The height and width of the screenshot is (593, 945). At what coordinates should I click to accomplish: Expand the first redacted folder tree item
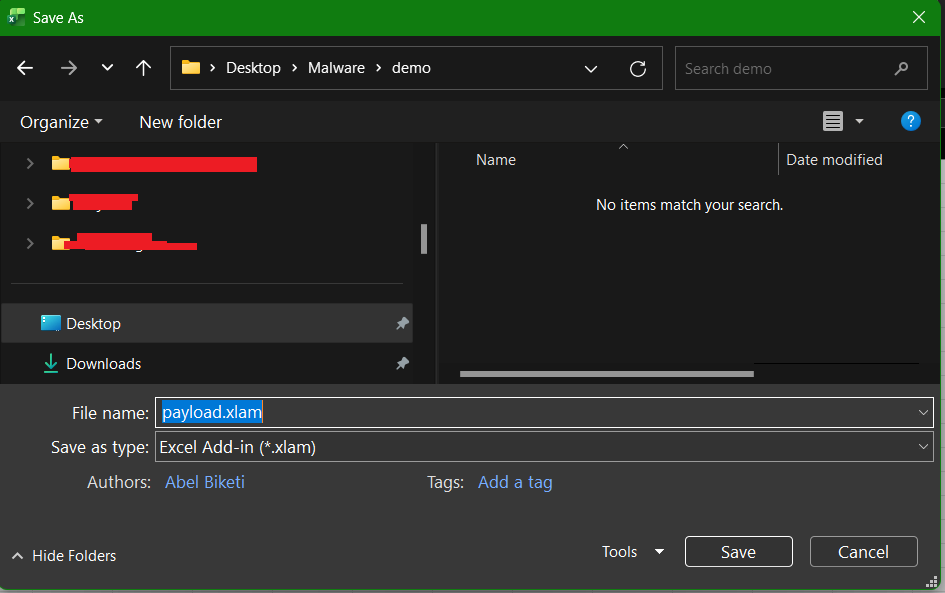(x=30, y=163)
